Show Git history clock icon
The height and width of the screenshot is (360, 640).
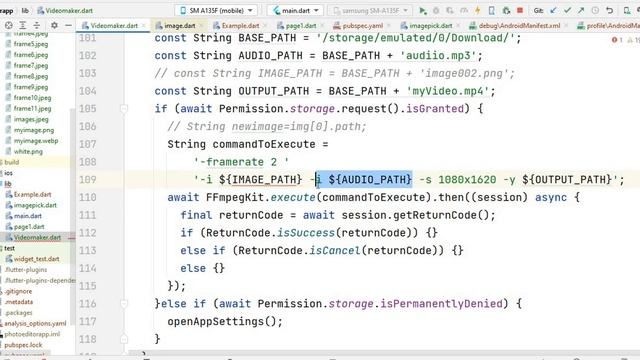coord(595,11)
